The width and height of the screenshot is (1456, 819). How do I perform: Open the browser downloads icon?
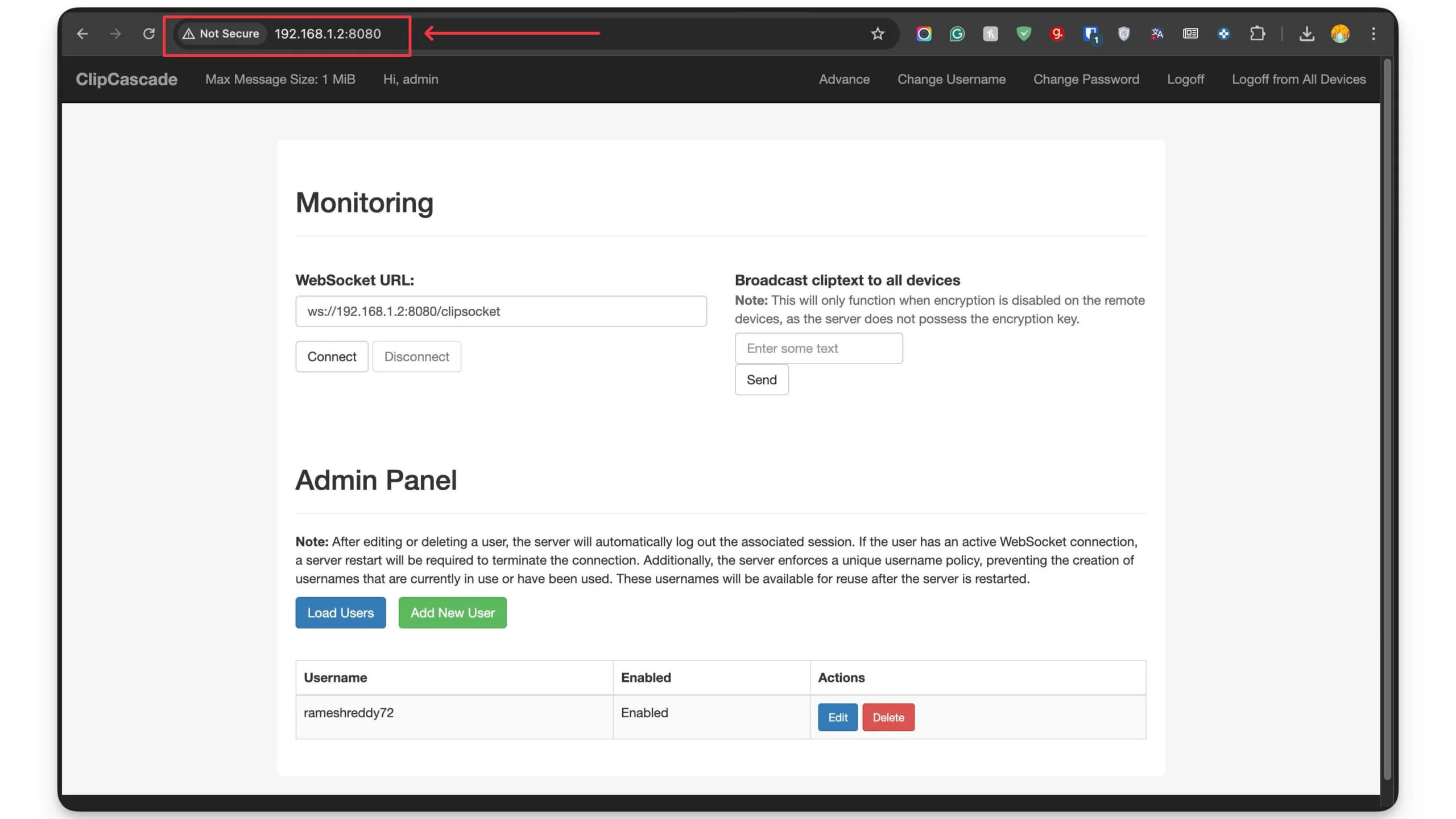pyautogui.click(x=1306, y=34)
